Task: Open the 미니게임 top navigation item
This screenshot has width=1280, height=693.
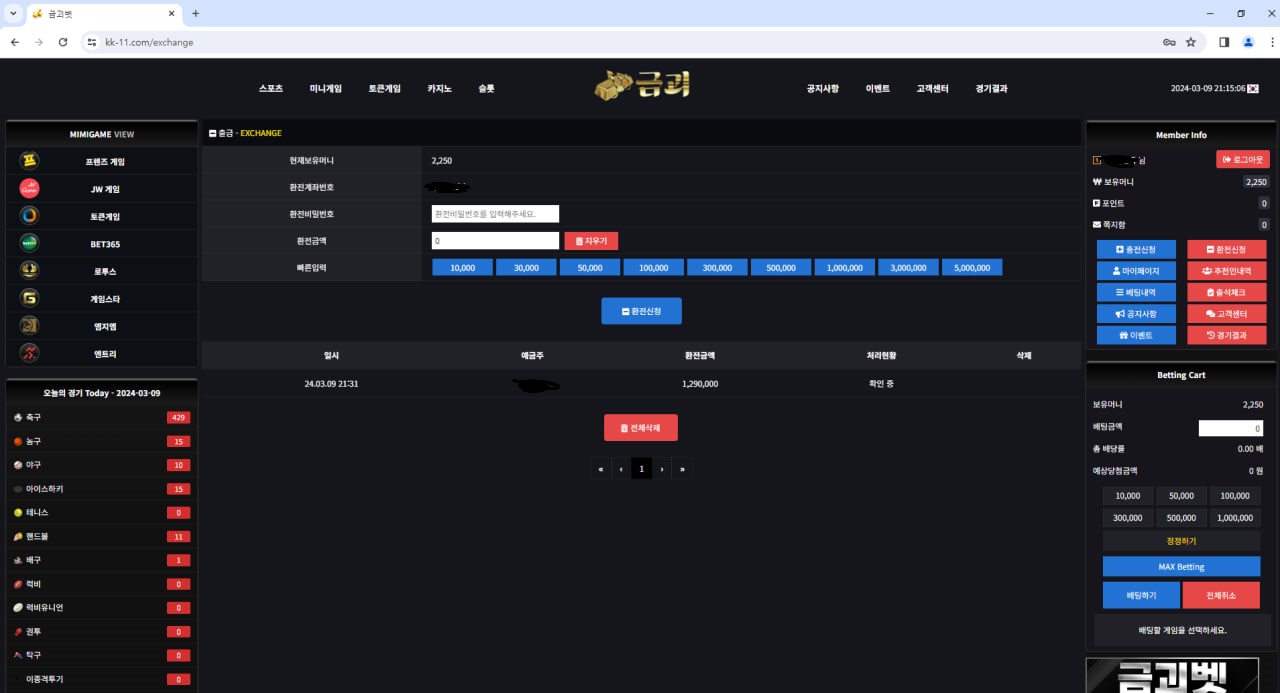Action: [325, 88]
